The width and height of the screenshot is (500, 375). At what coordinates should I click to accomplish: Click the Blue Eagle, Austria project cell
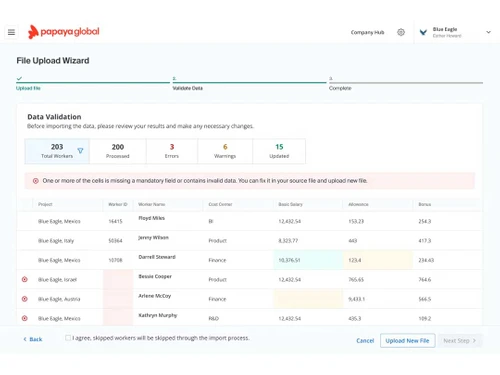[x=59, y=299]
